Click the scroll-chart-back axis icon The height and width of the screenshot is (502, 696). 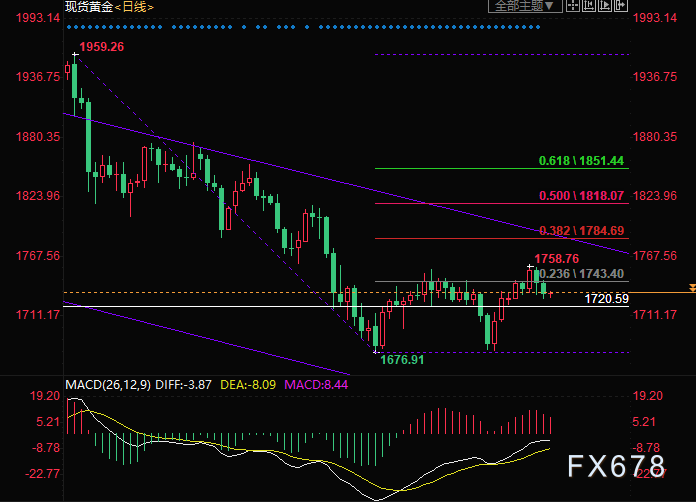pos(589,6)
